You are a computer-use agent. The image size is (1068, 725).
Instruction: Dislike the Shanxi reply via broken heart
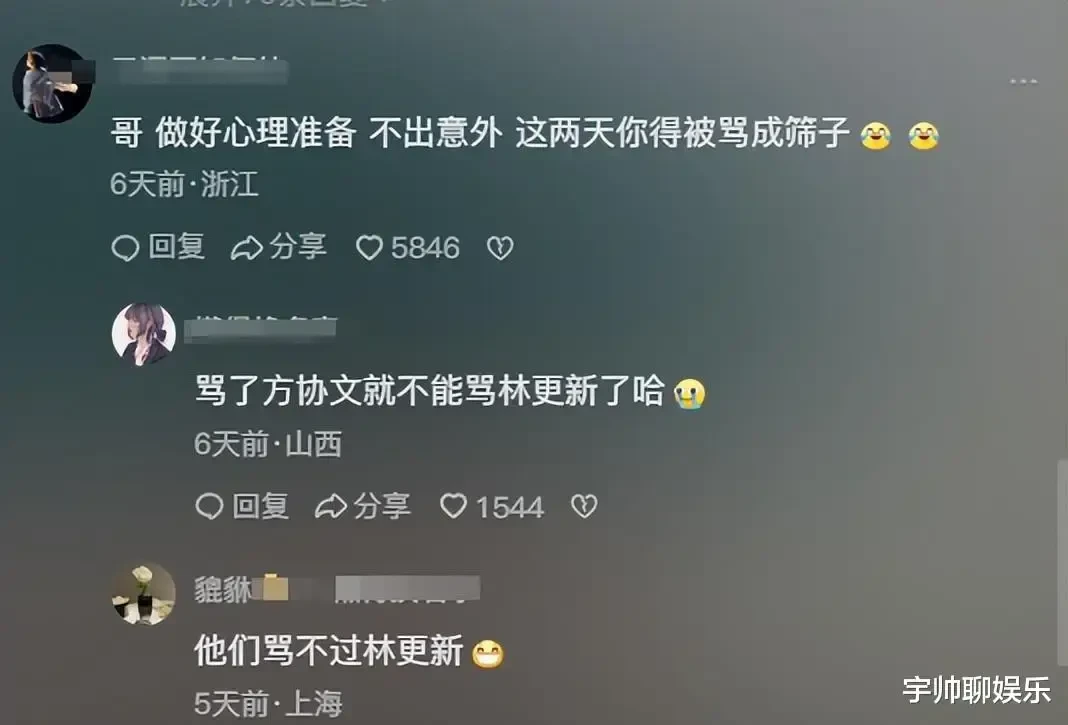coord(584,506)
